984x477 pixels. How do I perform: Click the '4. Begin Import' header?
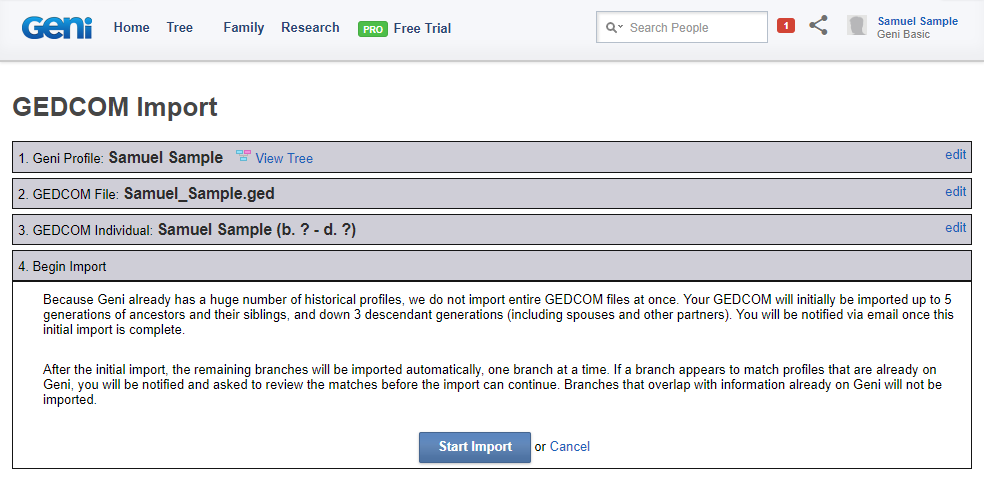point(492,266)
